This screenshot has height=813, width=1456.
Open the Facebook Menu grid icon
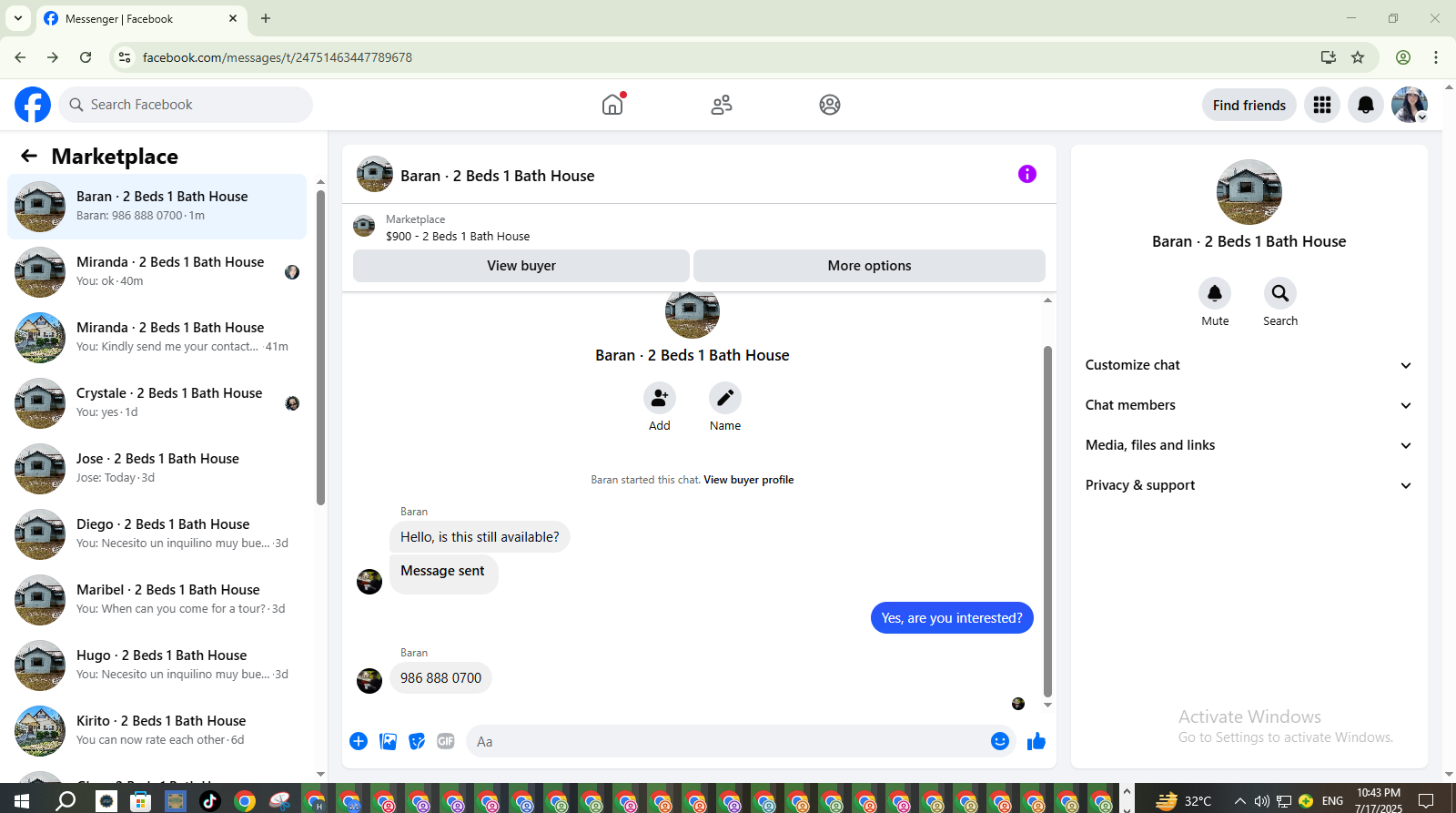pyautogui.click(x=1322, y=105)
